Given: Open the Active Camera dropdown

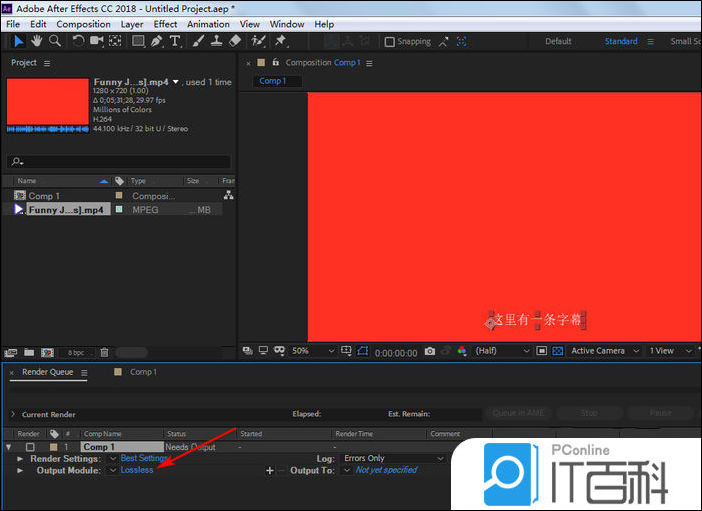Looking at the screenshot, I should (602, 351).
